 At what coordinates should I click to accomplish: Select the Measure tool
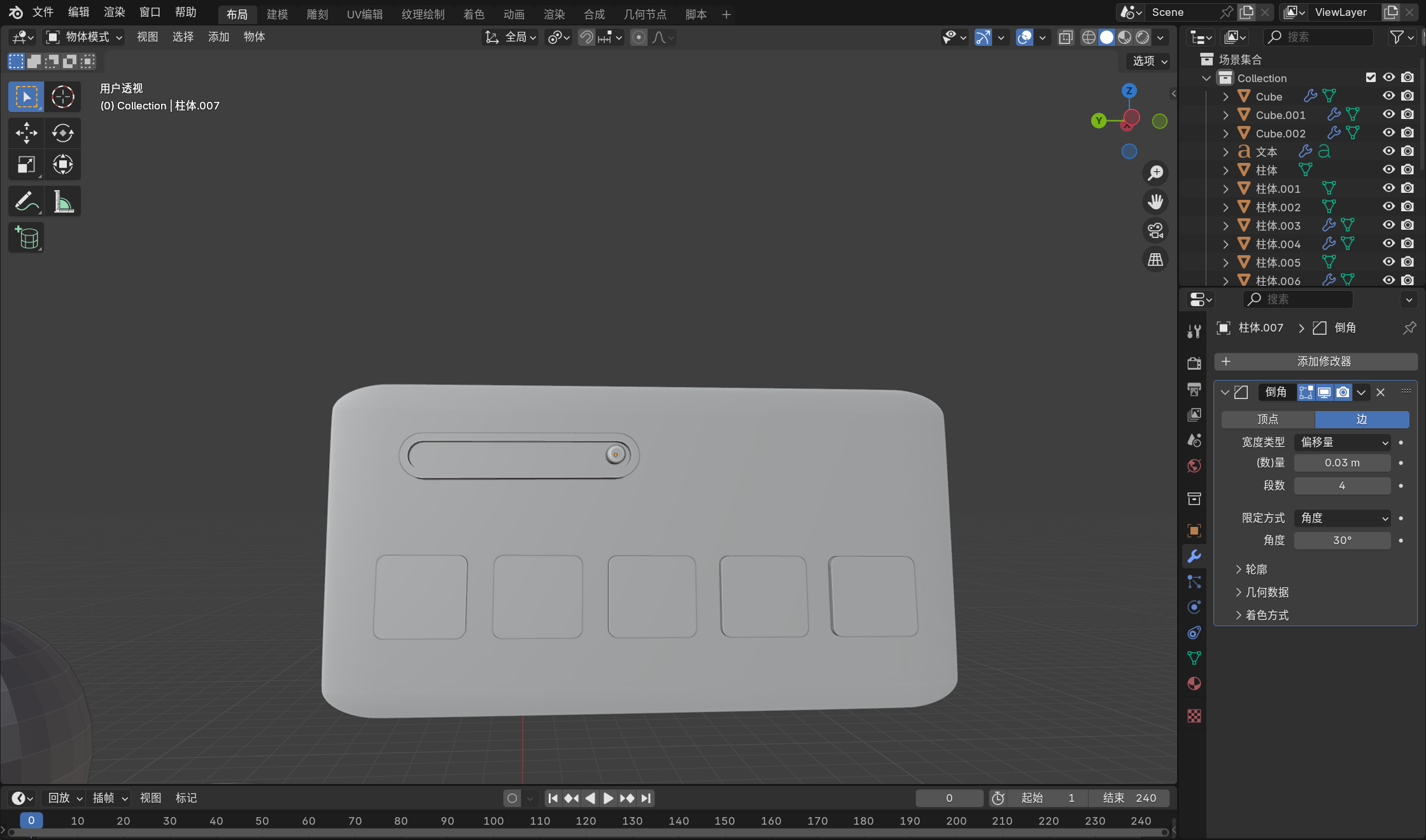point(62,202)
